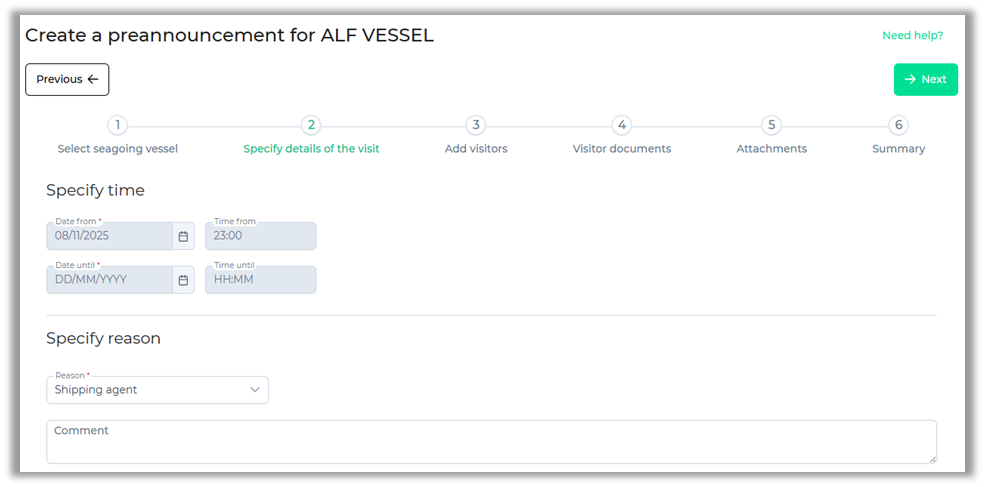Open the Need help? link

[x=912, y=36]
